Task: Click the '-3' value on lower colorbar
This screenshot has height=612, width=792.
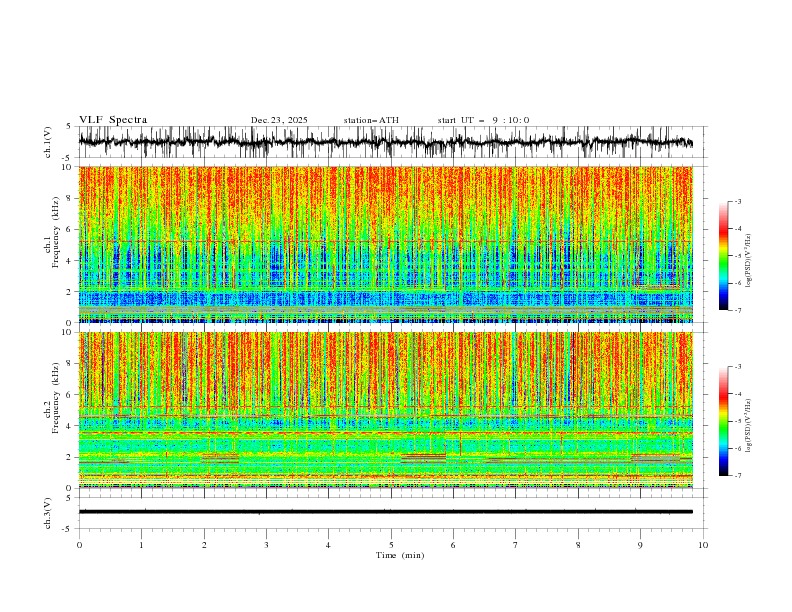Action: (738, 367)
